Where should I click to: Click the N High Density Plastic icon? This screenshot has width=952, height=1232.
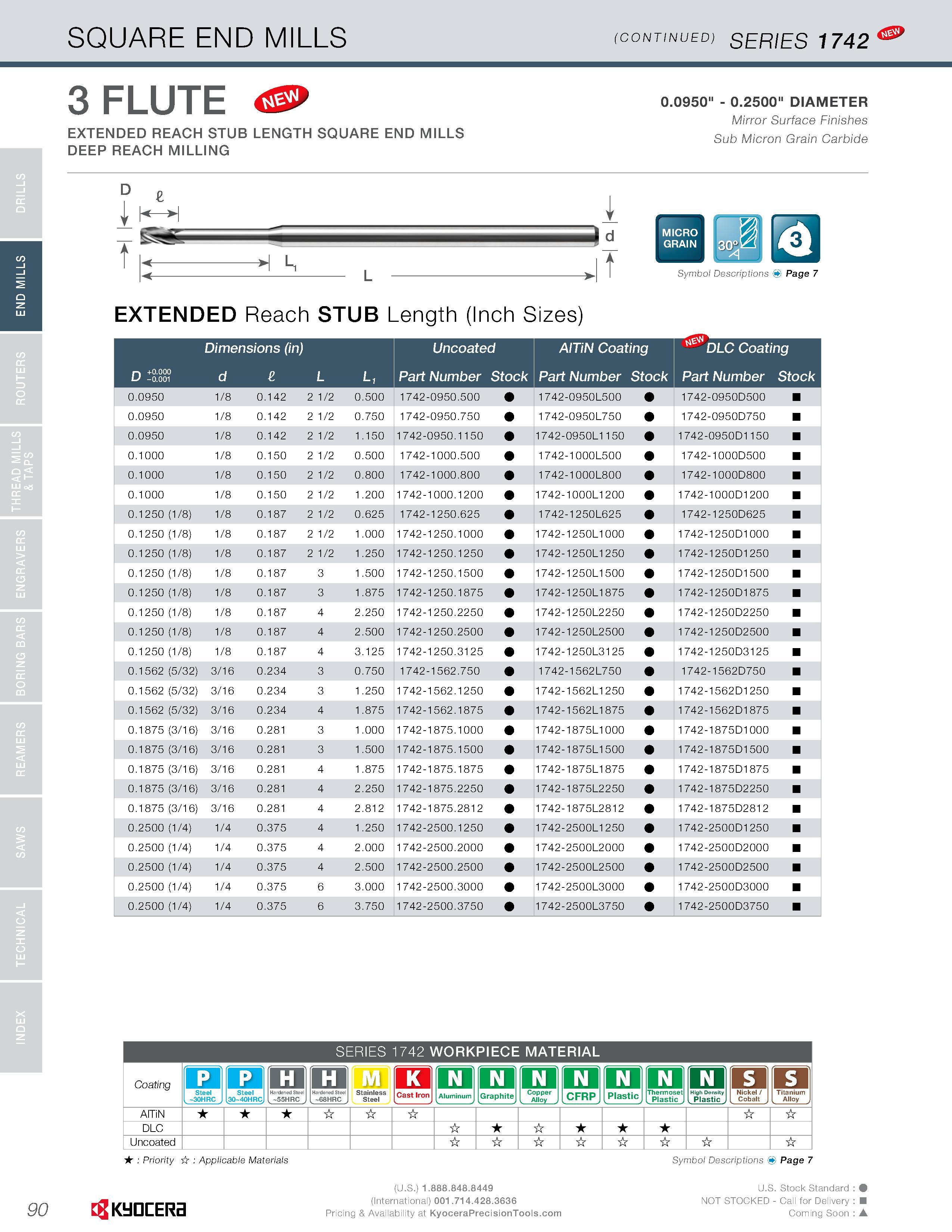[x=707, y=1084]
